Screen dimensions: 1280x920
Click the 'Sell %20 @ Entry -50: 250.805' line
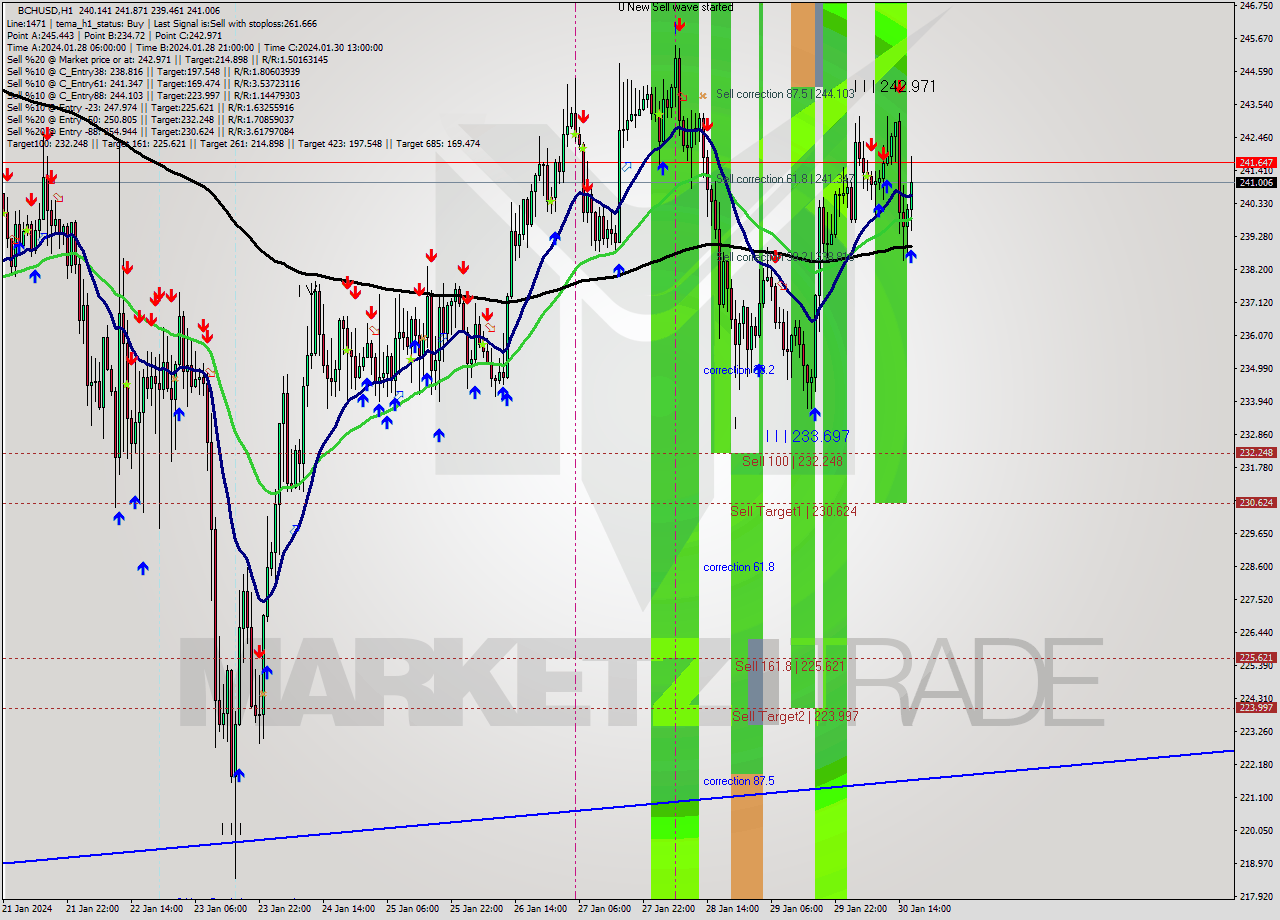pyautogui.click(x=150, y=119)
